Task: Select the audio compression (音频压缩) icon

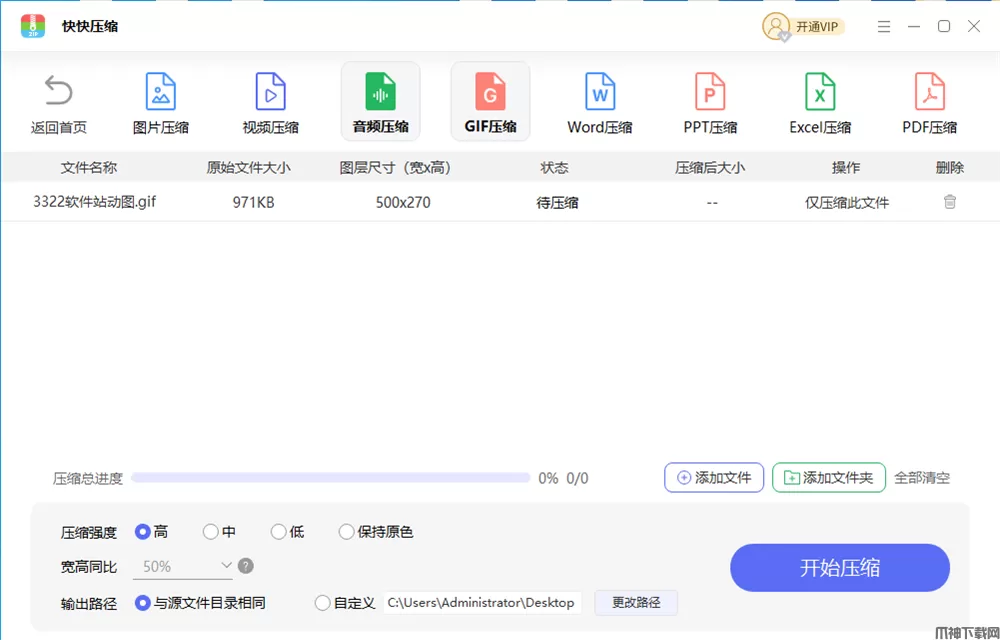Action: coord(380,92)
